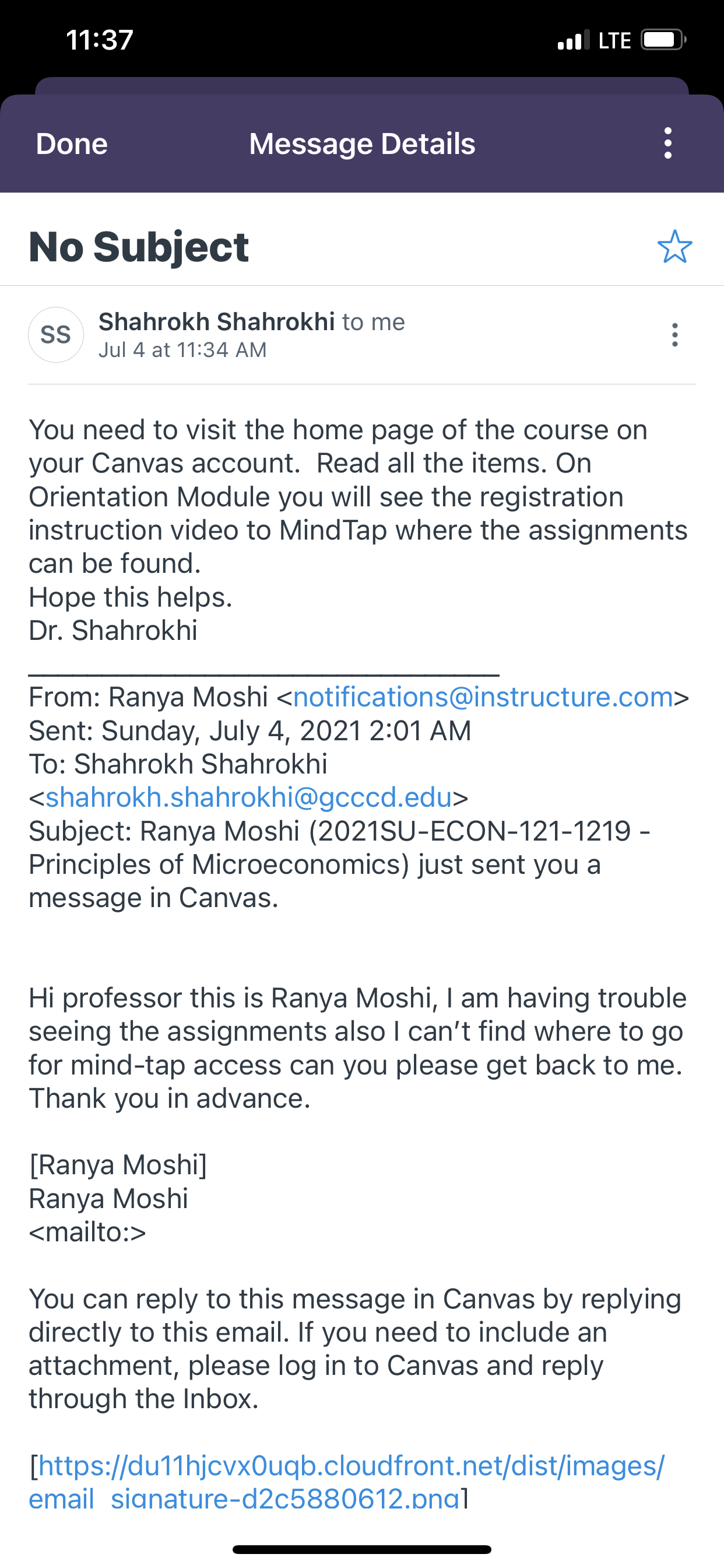Tap the mailto placeholder text
This screenshot has width=724, height=1568.
point(87,1231)
